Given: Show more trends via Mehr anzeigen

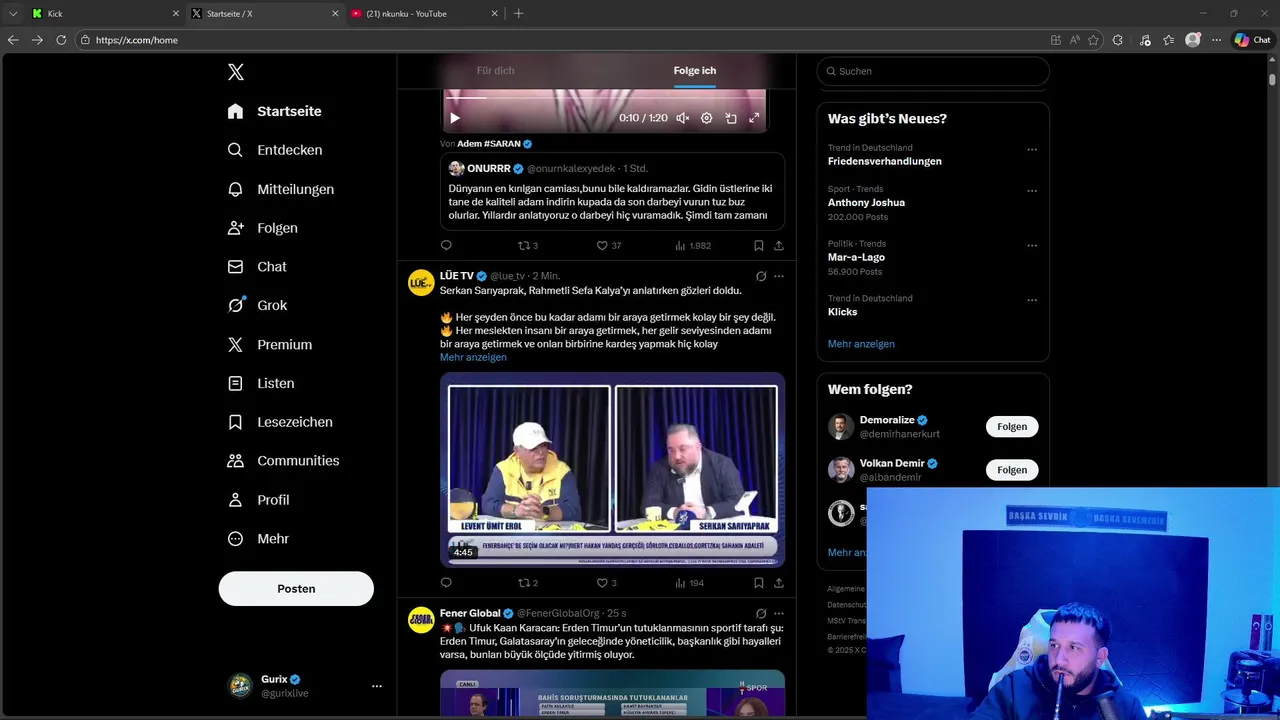Looking at the screenshot, I should tap(861, 344).
